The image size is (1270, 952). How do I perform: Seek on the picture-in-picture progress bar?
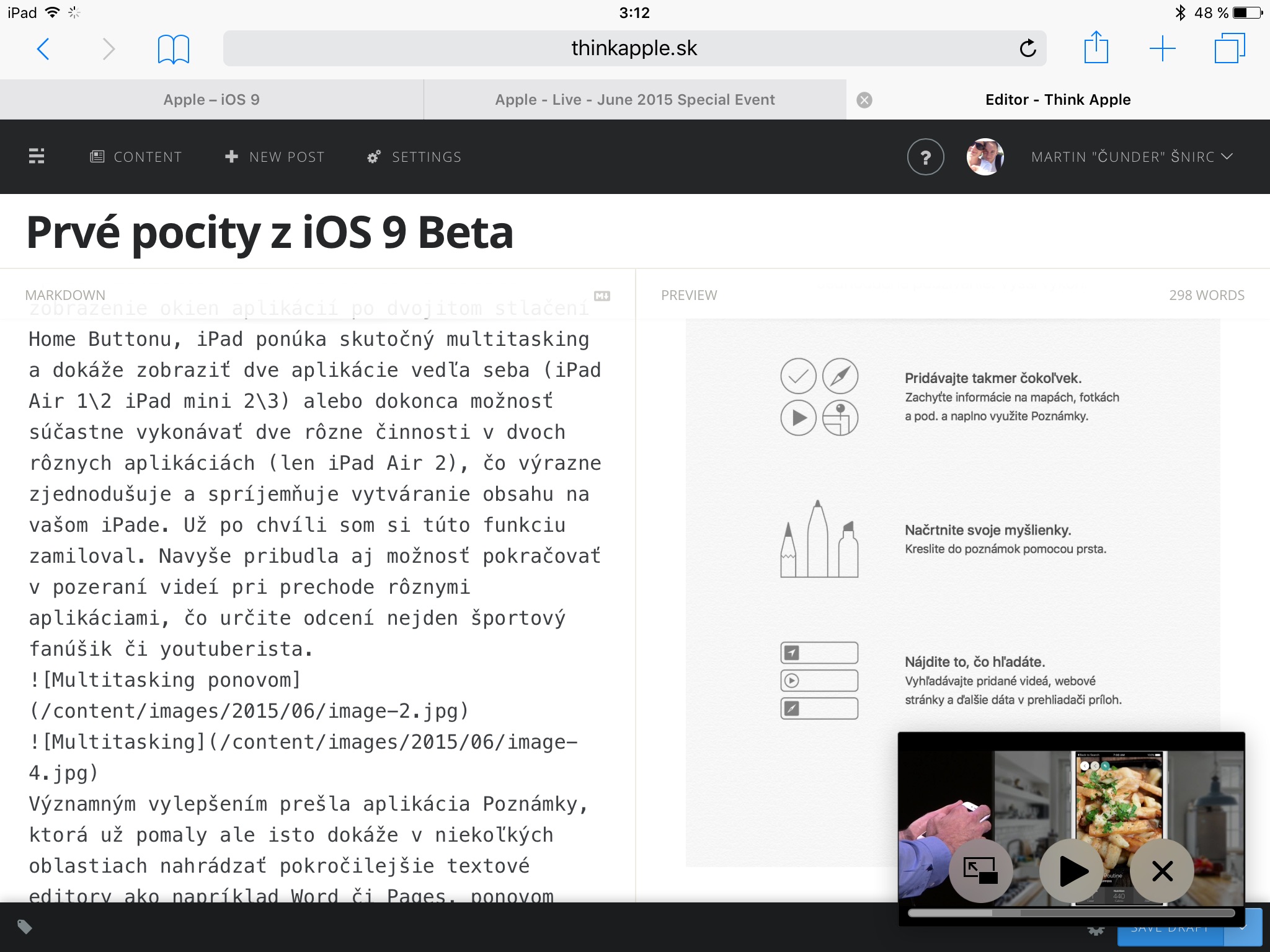(1071, 912)
